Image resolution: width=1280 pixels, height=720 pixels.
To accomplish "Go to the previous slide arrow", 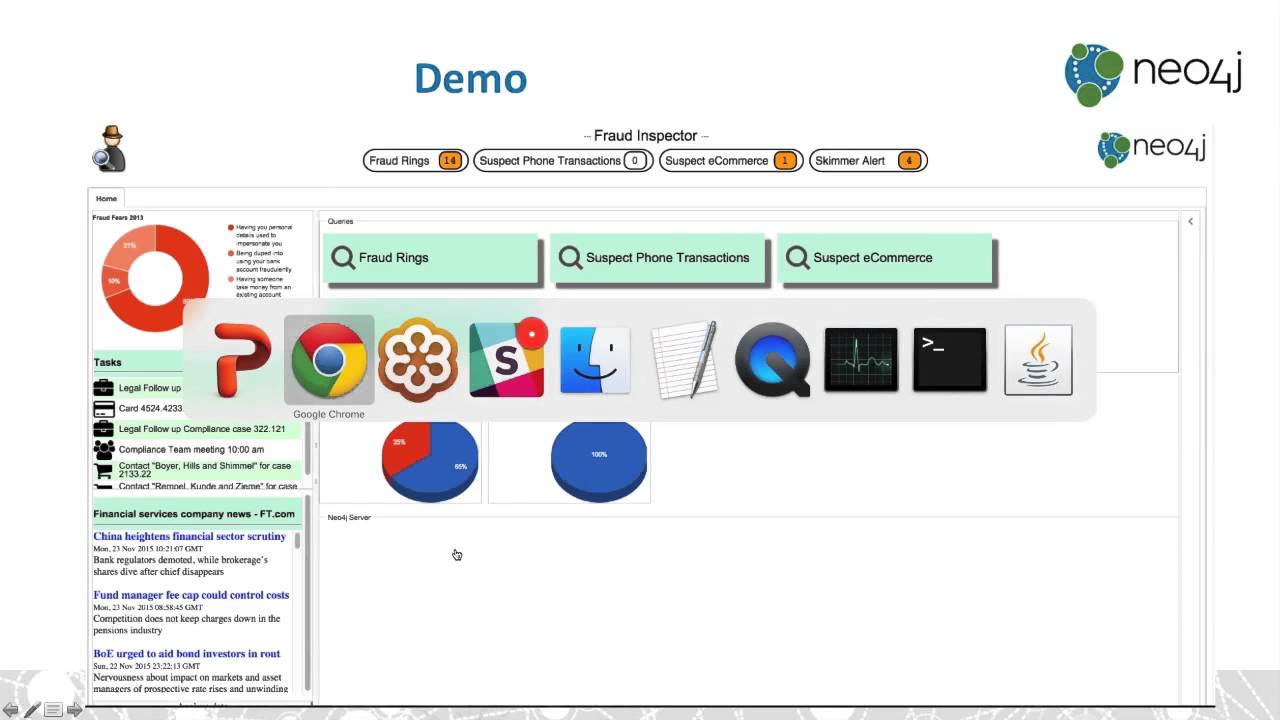I will point(10,710).
